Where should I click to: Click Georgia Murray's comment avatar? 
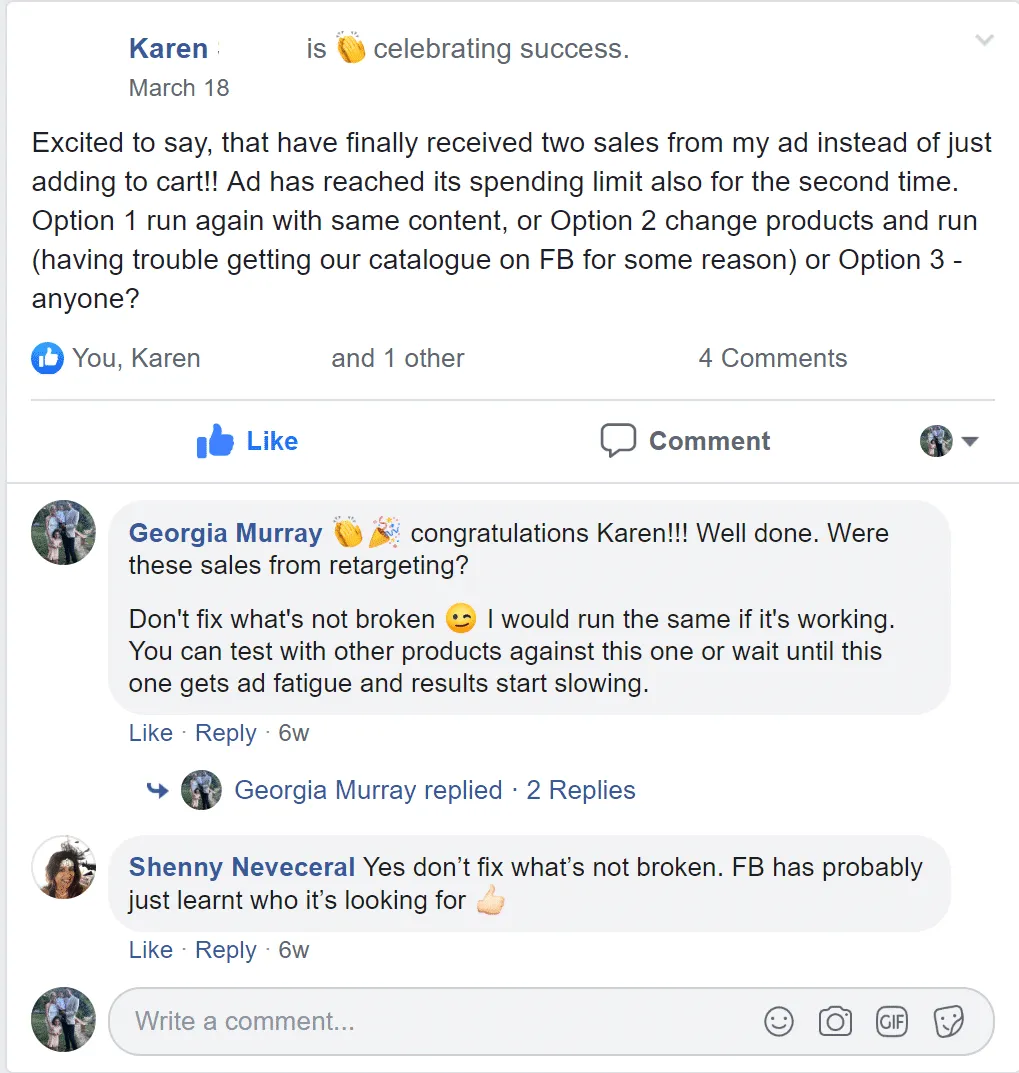pyautogui.click(x=64, y=533)
